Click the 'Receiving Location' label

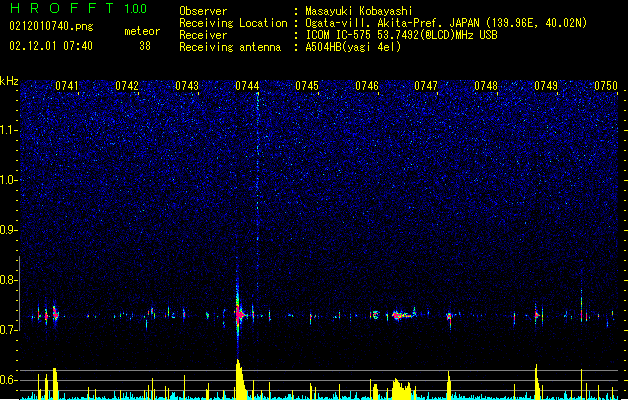(x=233, y=23)
